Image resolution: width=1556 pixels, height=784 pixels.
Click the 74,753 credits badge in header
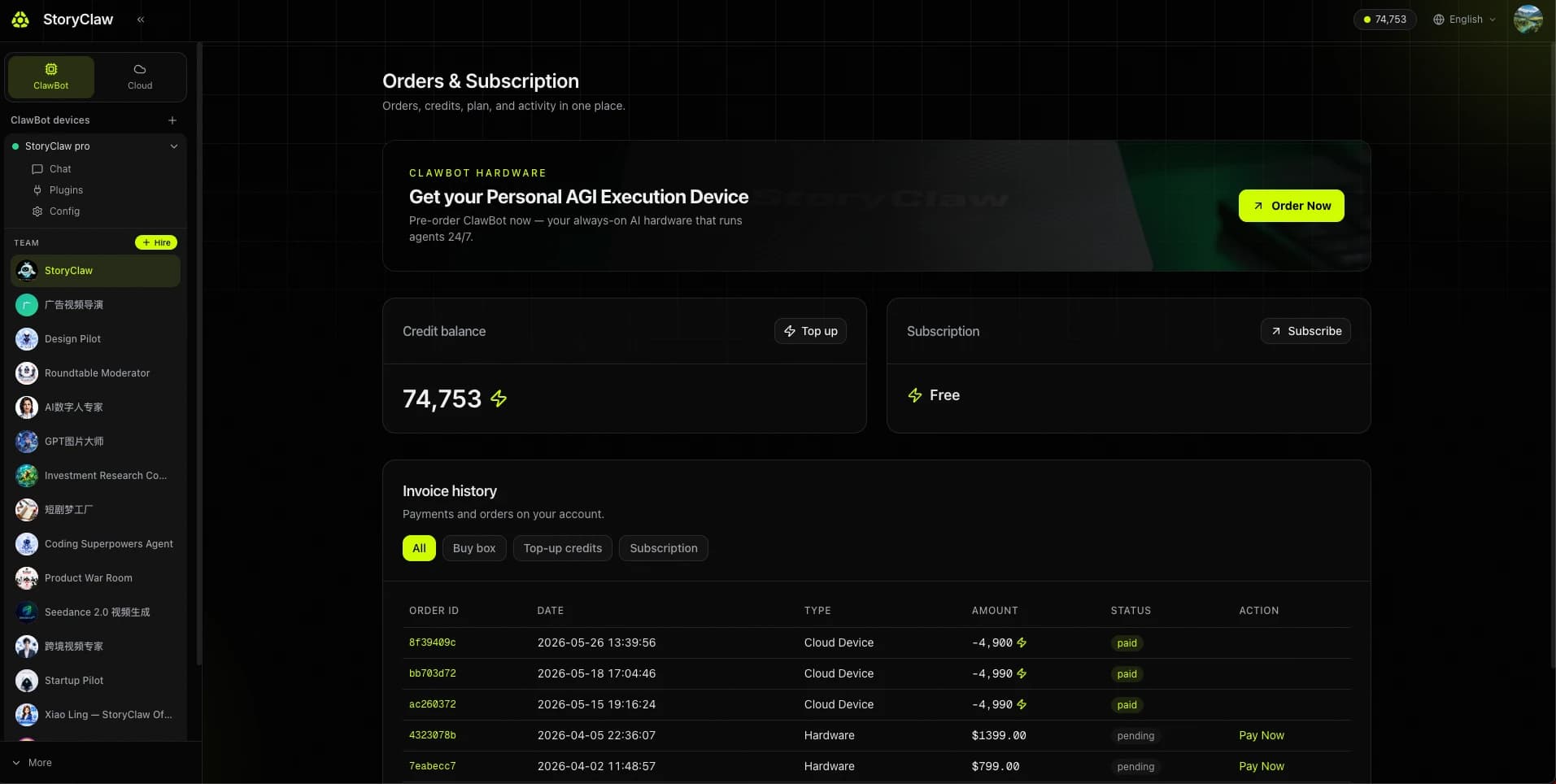[1384, 20]
